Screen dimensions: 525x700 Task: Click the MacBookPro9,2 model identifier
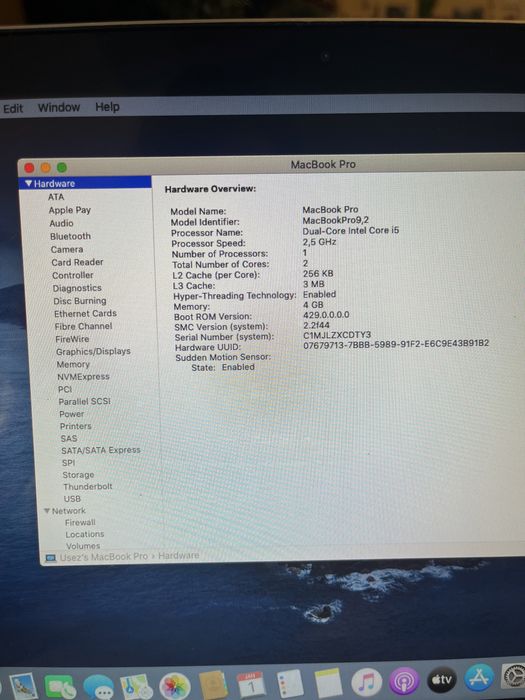(x=336, y=220)
